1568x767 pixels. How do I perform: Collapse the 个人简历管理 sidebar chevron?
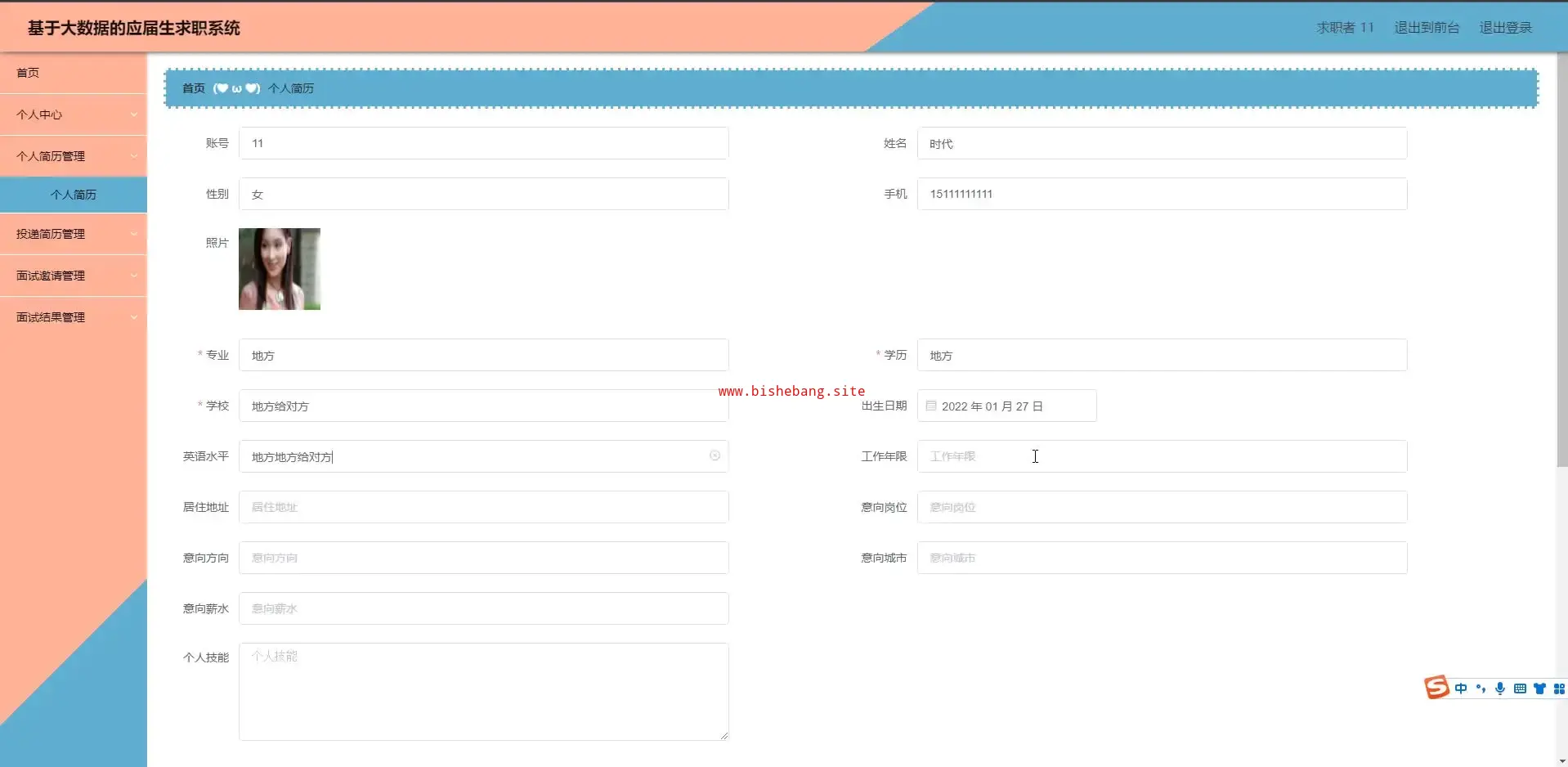click(134, 156)
